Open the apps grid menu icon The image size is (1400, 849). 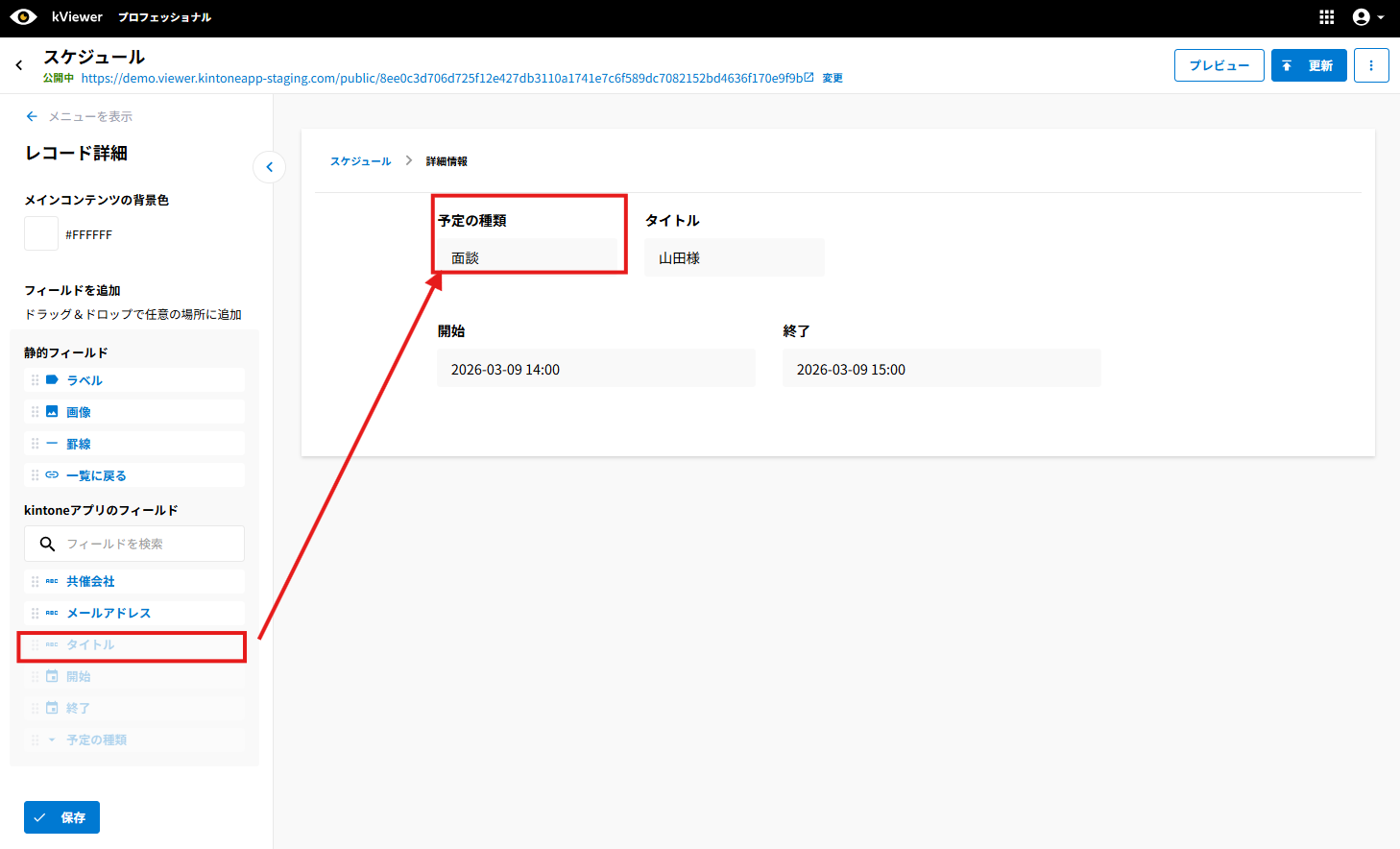[1326, 17]
